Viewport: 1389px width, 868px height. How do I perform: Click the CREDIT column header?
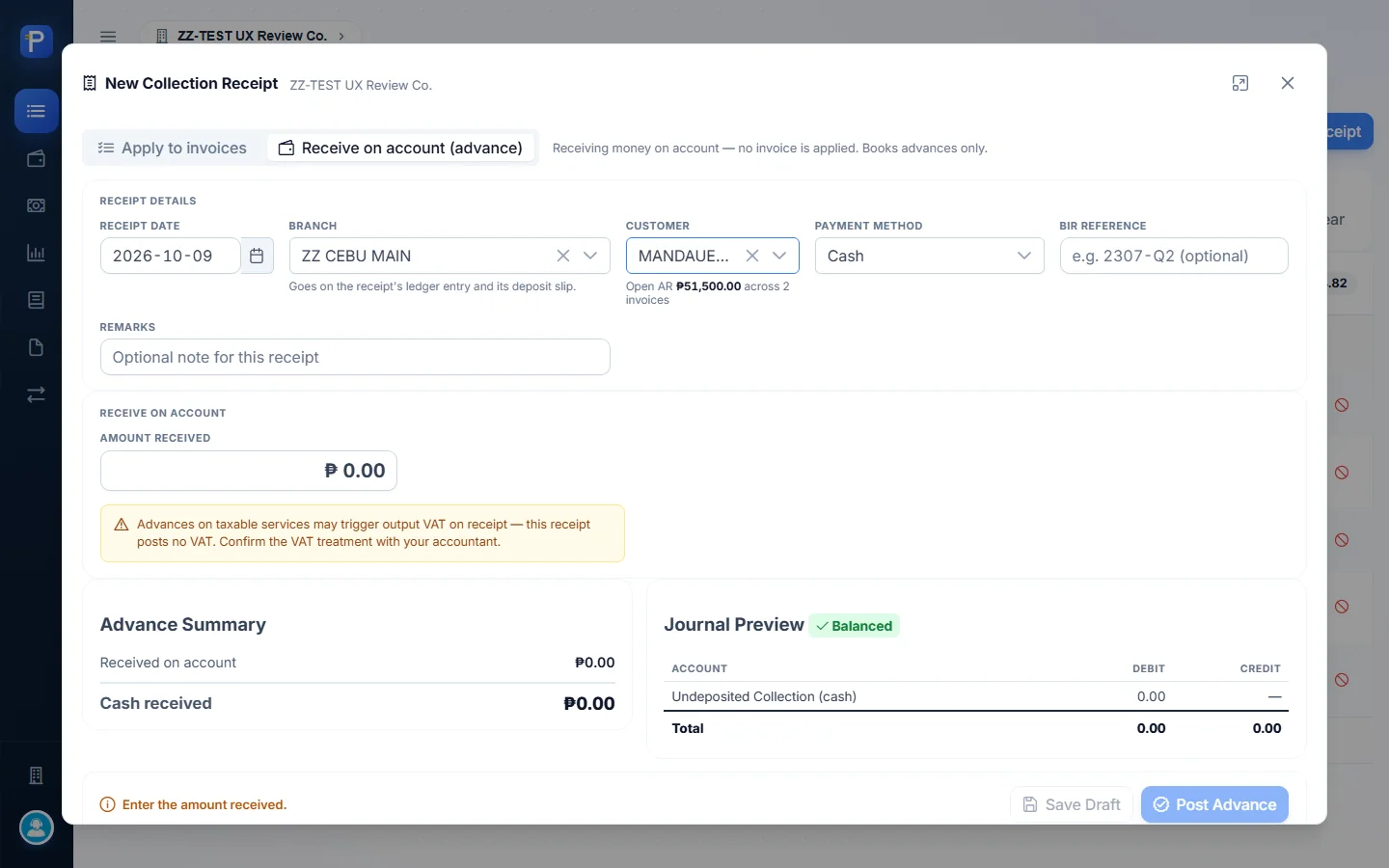point(1260,668)
